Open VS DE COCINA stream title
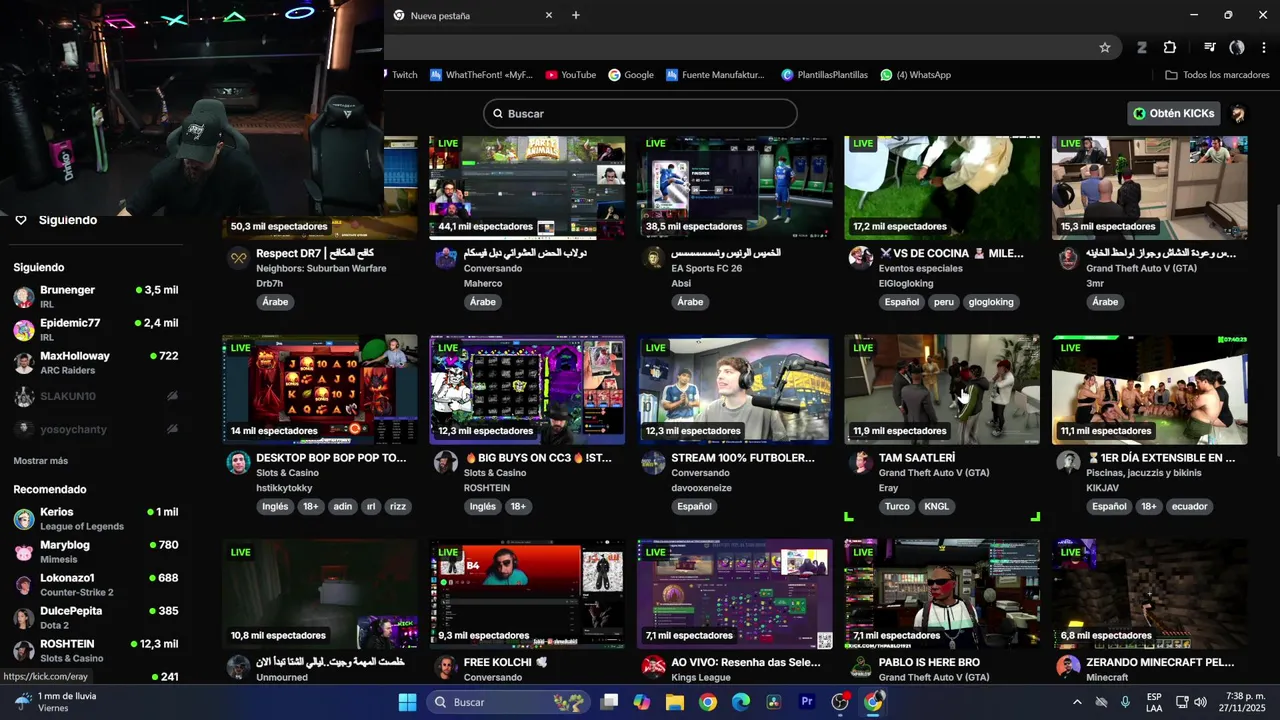Image resolution: width=1280 pixels, height=720 pixels. pos(951,253)
